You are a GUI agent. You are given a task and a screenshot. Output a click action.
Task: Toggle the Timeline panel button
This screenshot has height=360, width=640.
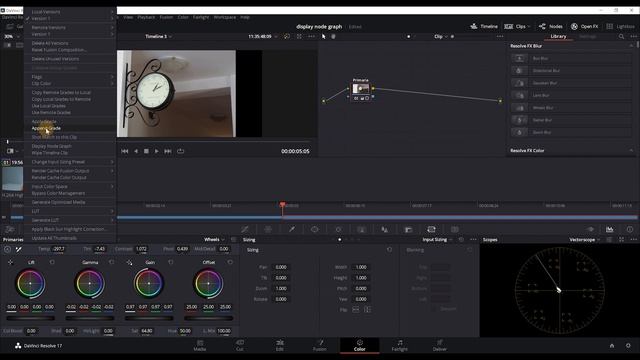pos(484,26)
